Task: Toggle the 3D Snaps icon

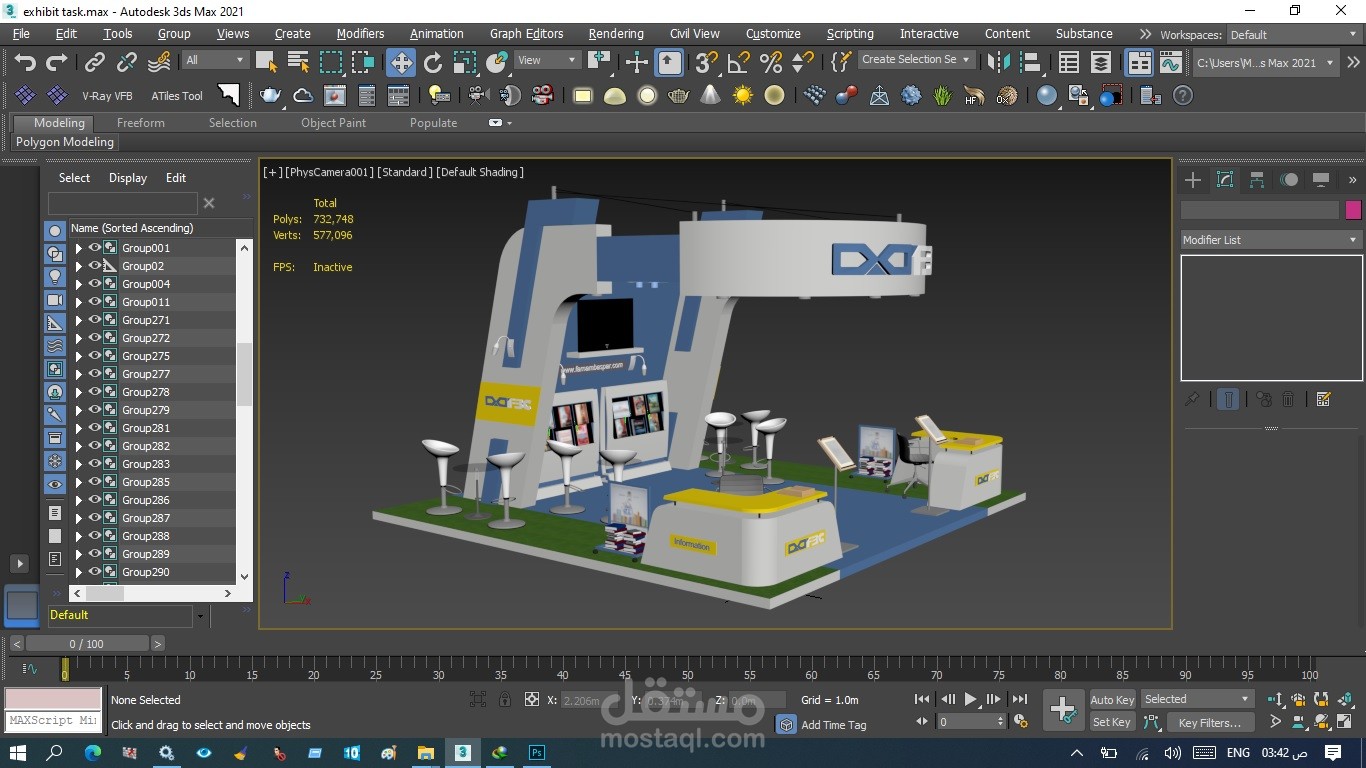Action: coord(707,62)
